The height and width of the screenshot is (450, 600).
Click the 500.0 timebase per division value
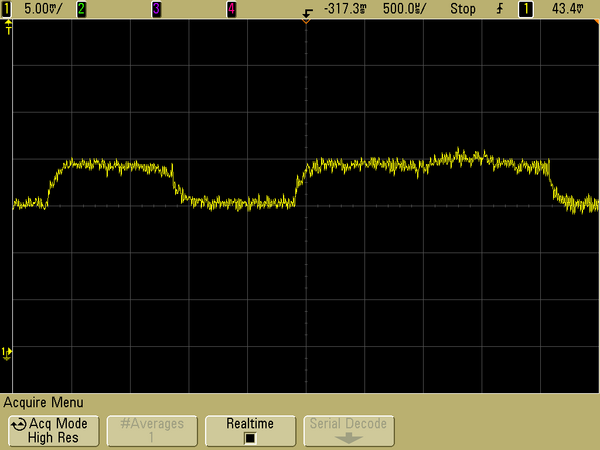point(404,8)
